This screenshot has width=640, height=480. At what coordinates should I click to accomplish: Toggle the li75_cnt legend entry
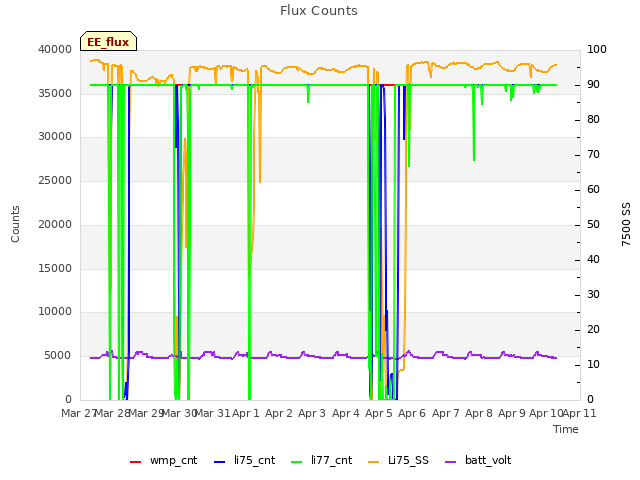(x=244, y=460)
